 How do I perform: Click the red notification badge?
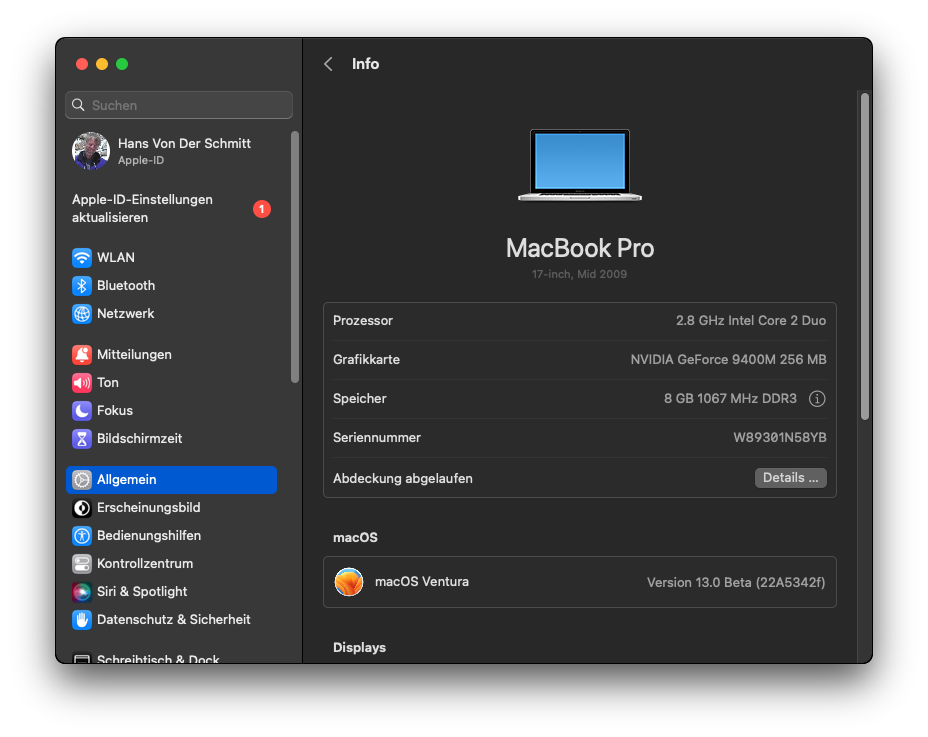[262, 209]
